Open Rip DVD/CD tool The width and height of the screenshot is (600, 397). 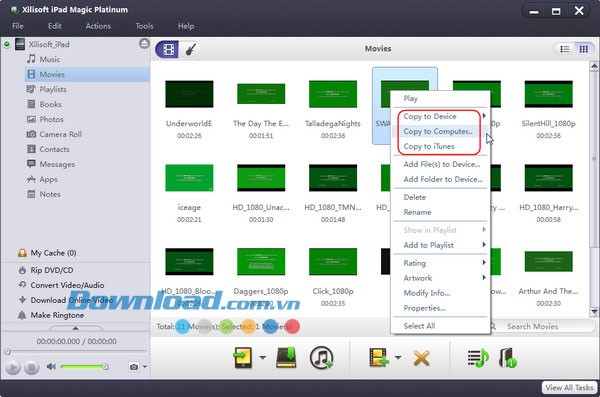pos(51,270)
